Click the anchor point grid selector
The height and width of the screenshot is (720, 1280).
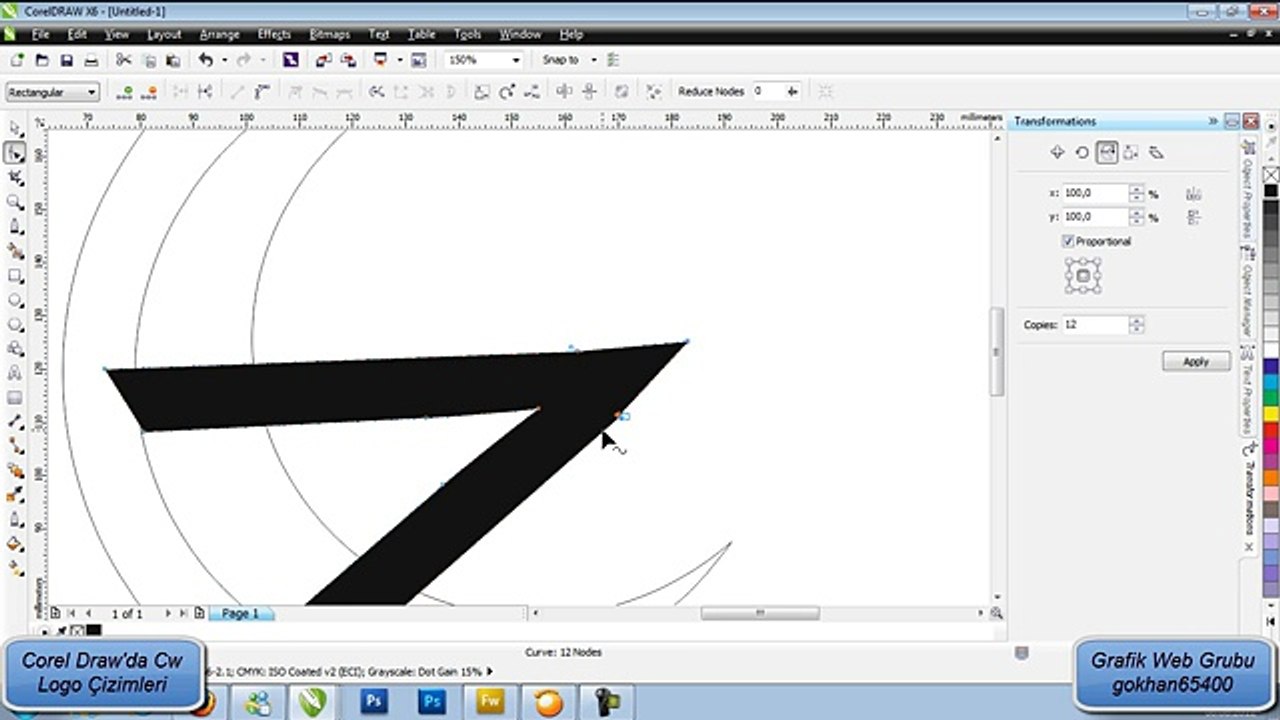click(1083, 276)
